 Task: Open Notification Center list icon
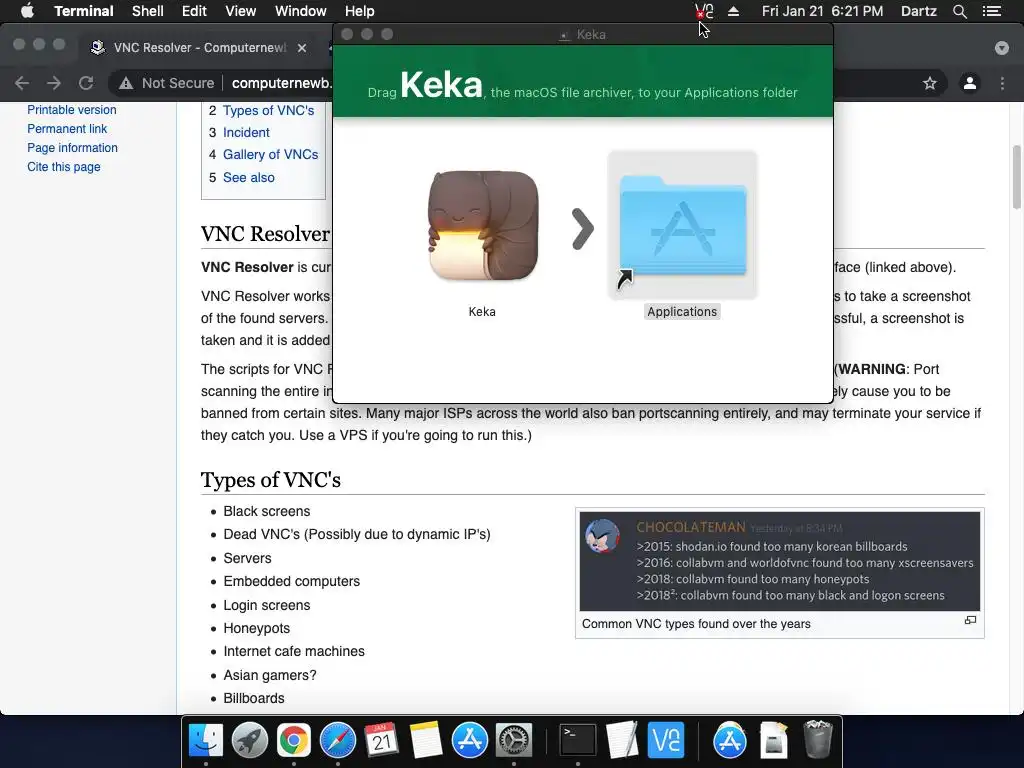pos(991,11)
